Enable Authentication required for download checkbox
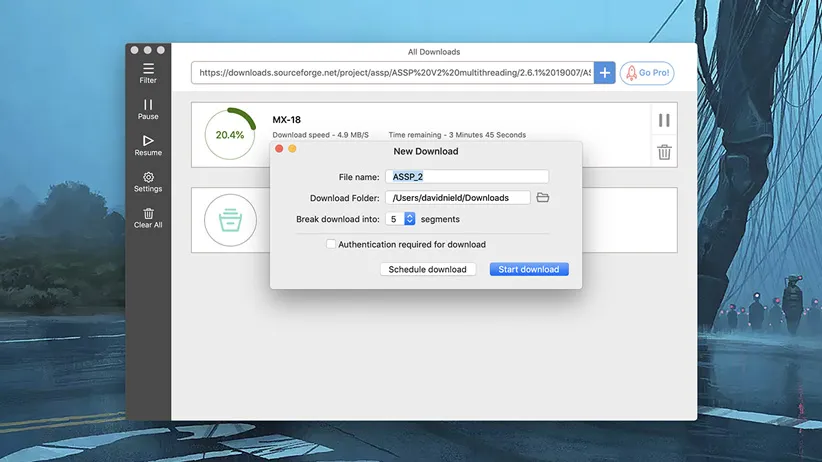Image resolution: width=822 pixels, height=462 pixels. click(x=331, y=244)
